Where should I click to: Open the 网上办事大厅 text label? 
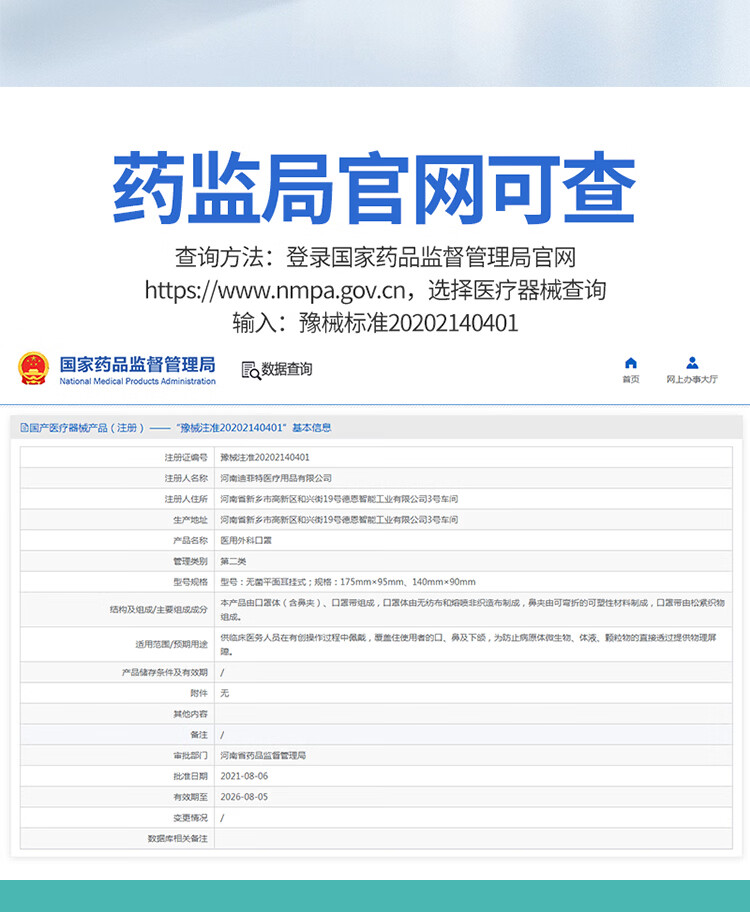tap(692, 380)
